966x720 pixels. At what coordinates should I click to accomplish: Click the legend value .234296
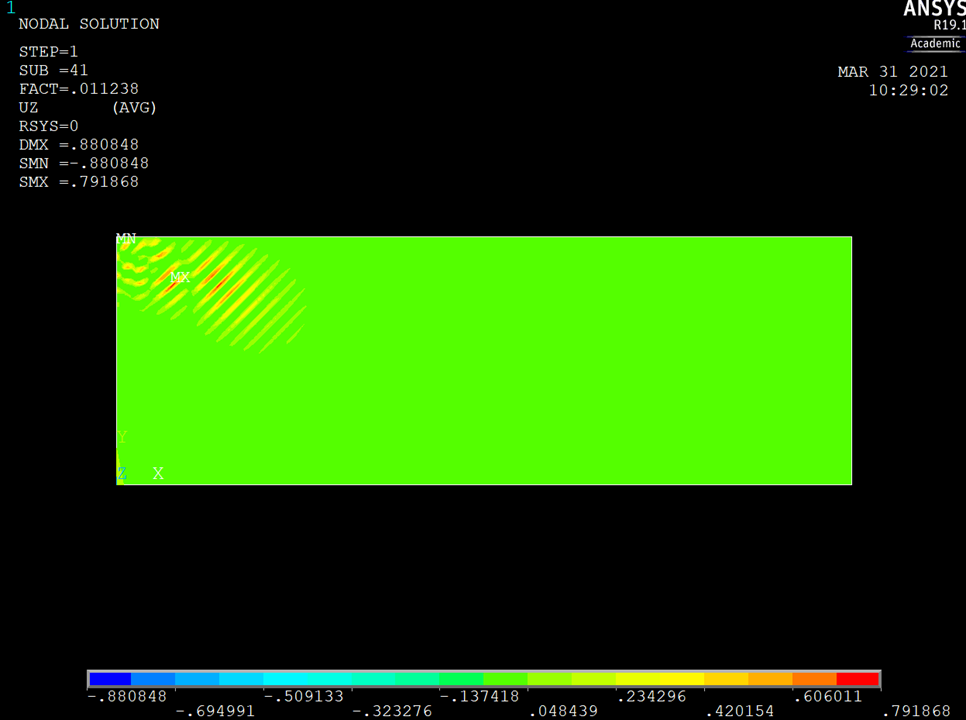point(651,697)
